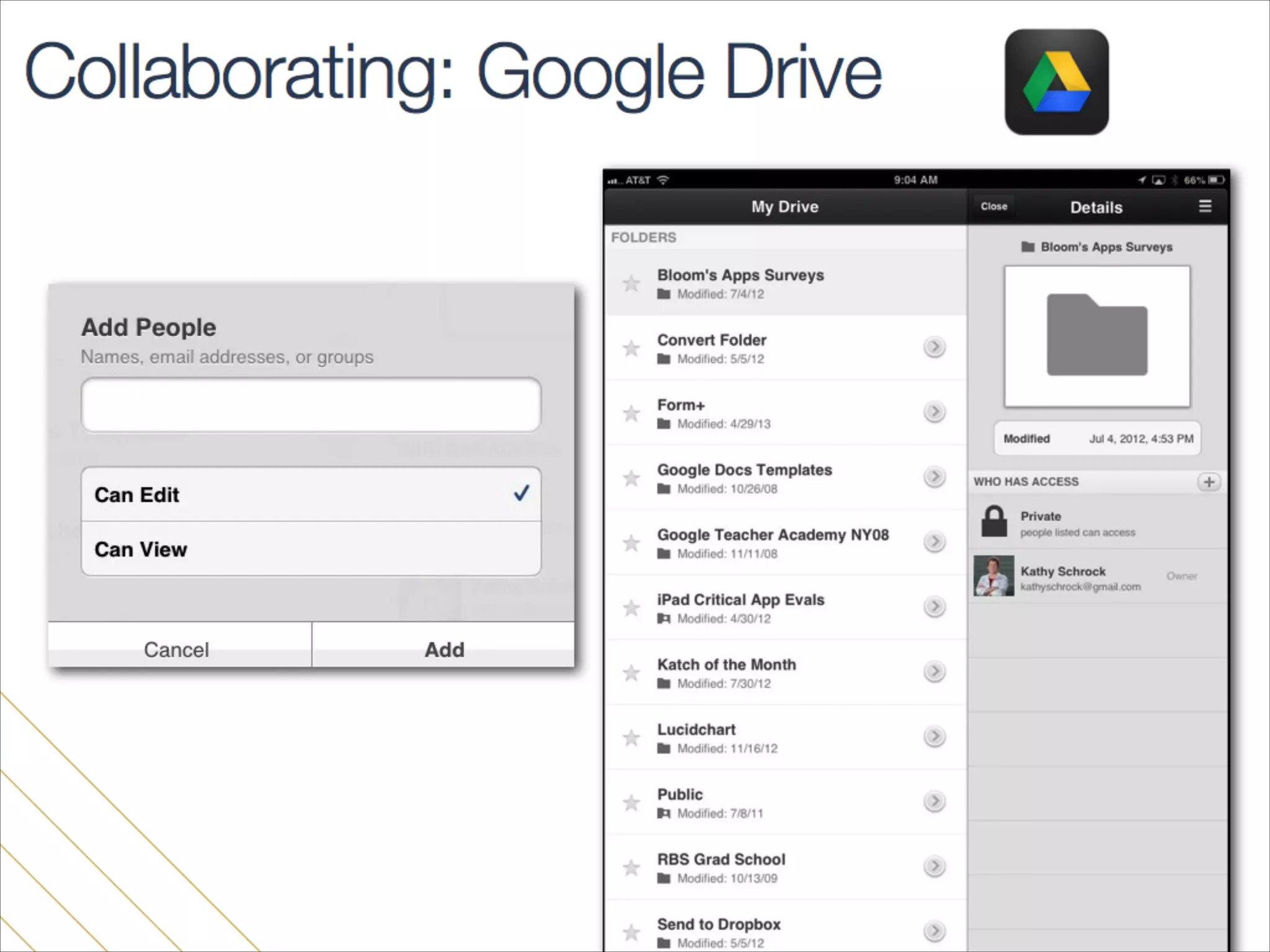Tap Close button in Details header
1270x952 pixels.
tap(993, 206)
